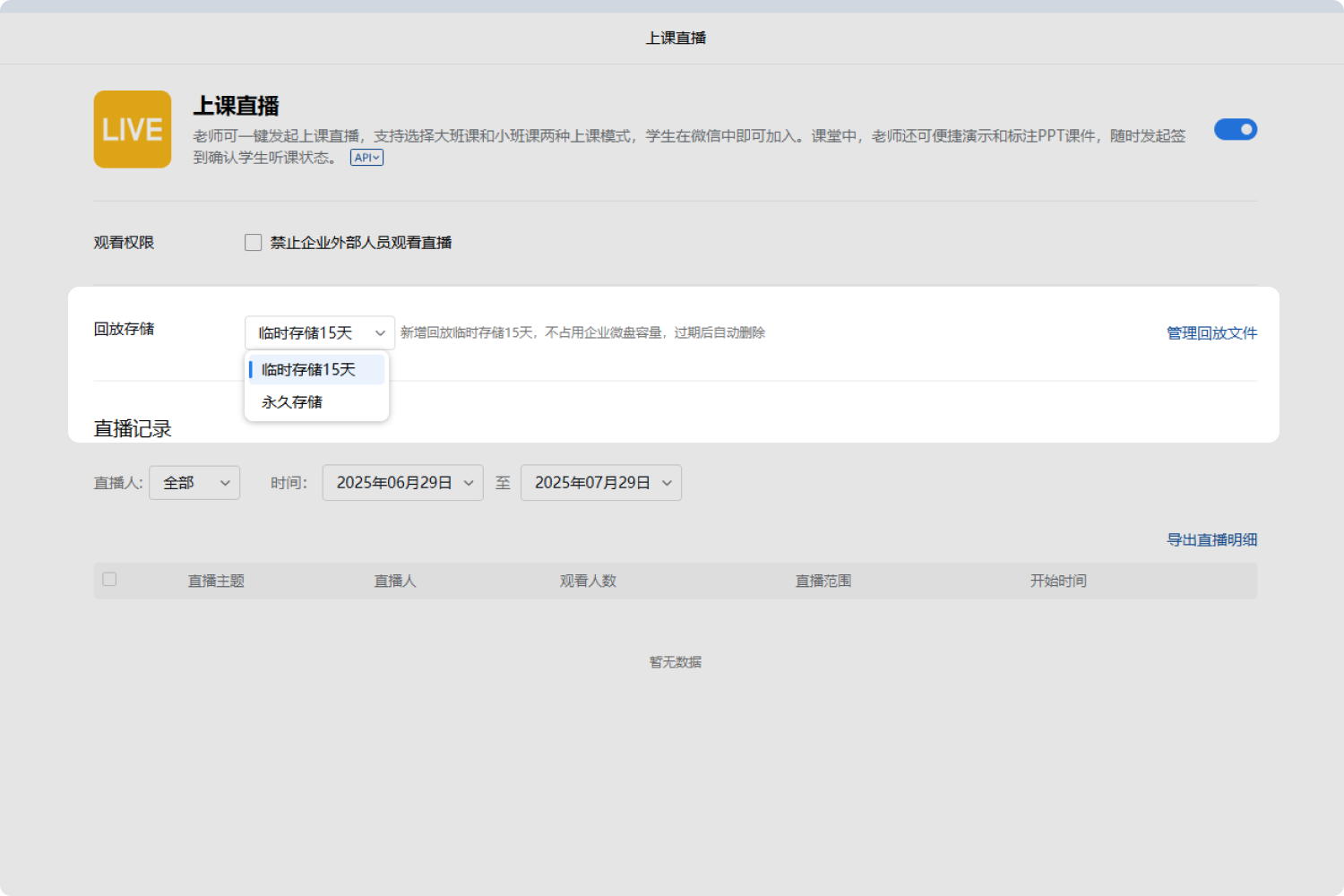Screen dimensions: 1344x896
Task: Click the 直播人 column header
Action: click(x=395, y=582)
